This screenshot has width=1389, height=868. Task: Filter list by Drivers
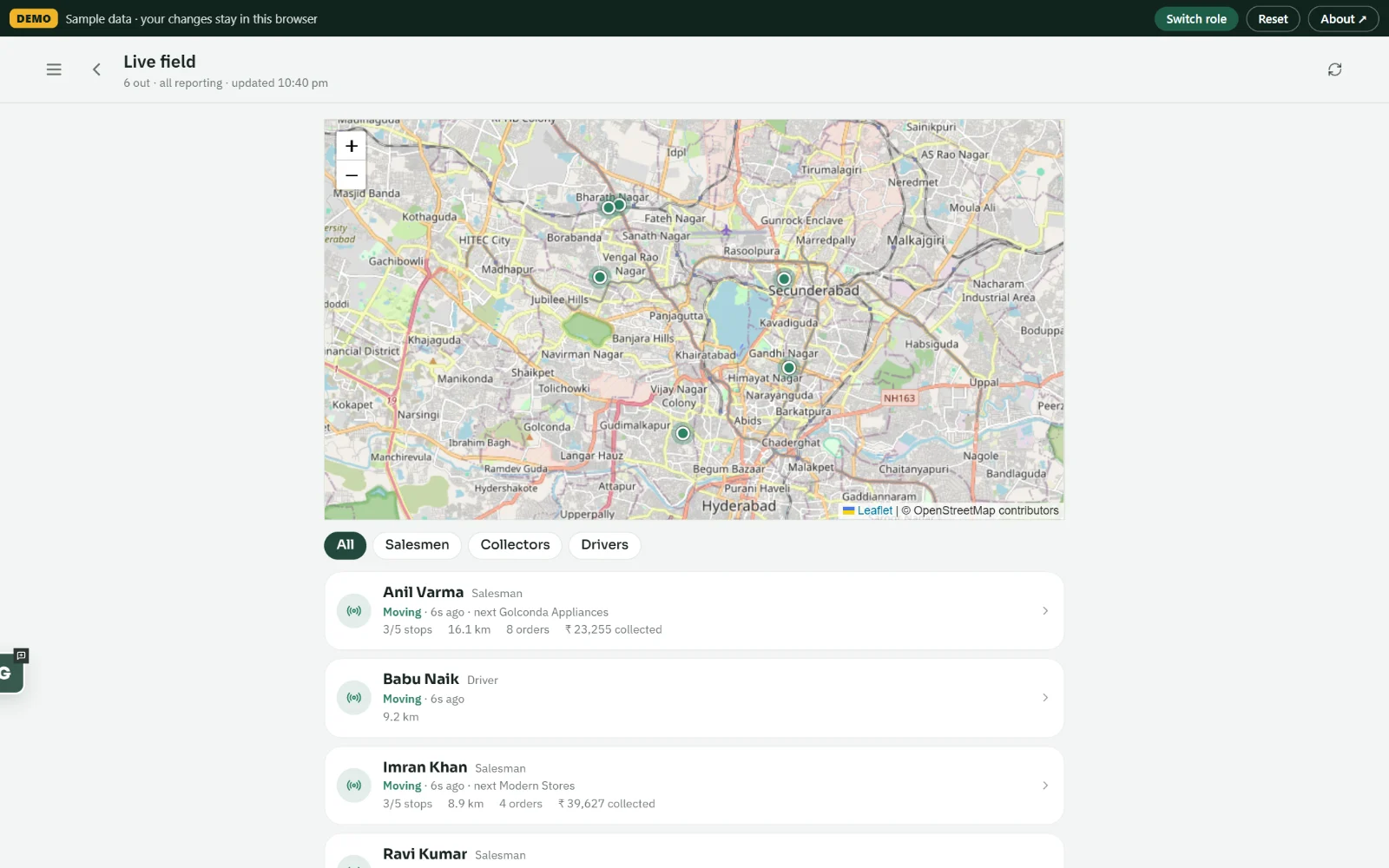[604, 545]
